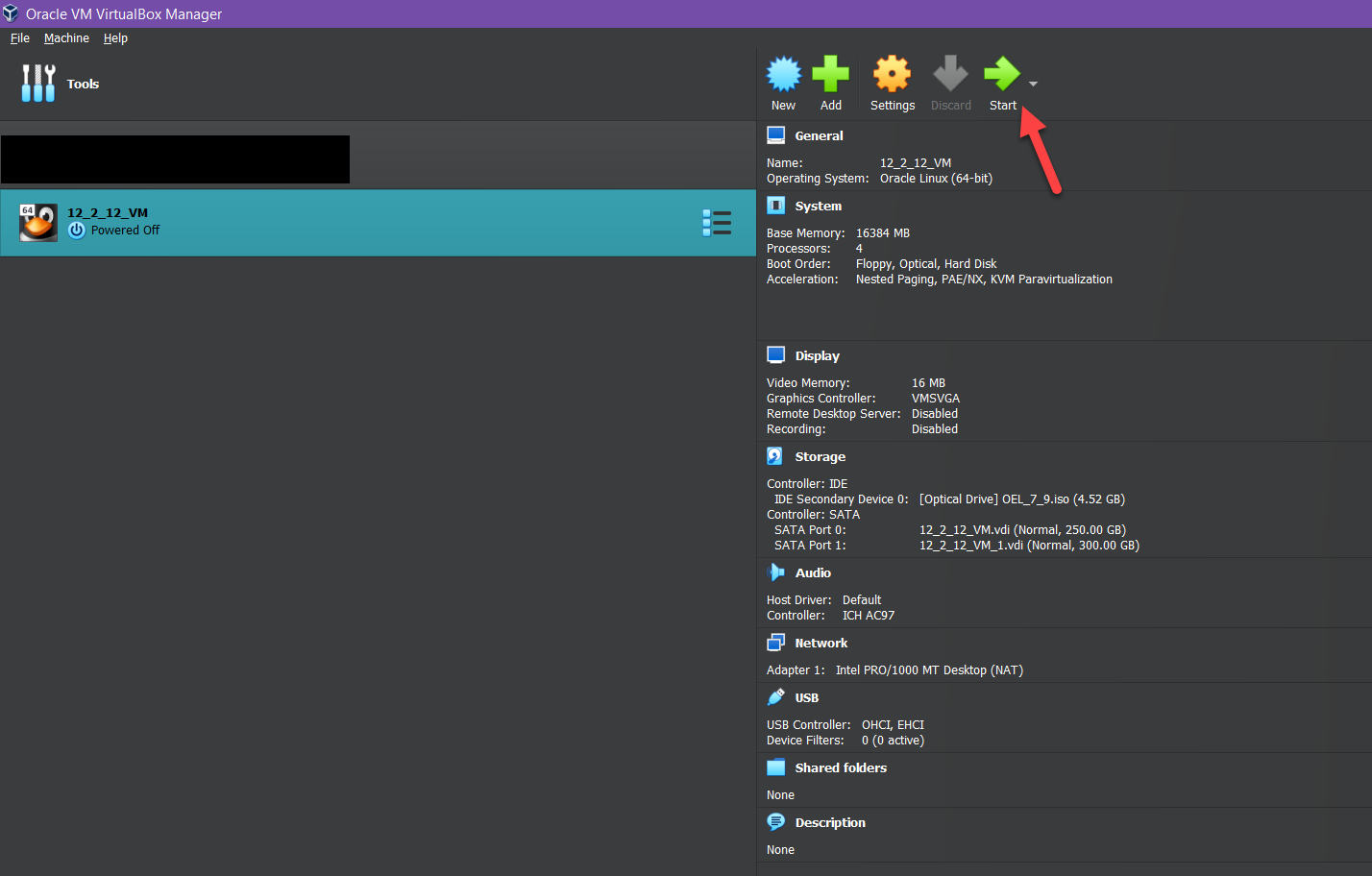The height and width of the screenshot is (876, 1372).
Task: Click the Audio section speaker icon
Action: 776,572
